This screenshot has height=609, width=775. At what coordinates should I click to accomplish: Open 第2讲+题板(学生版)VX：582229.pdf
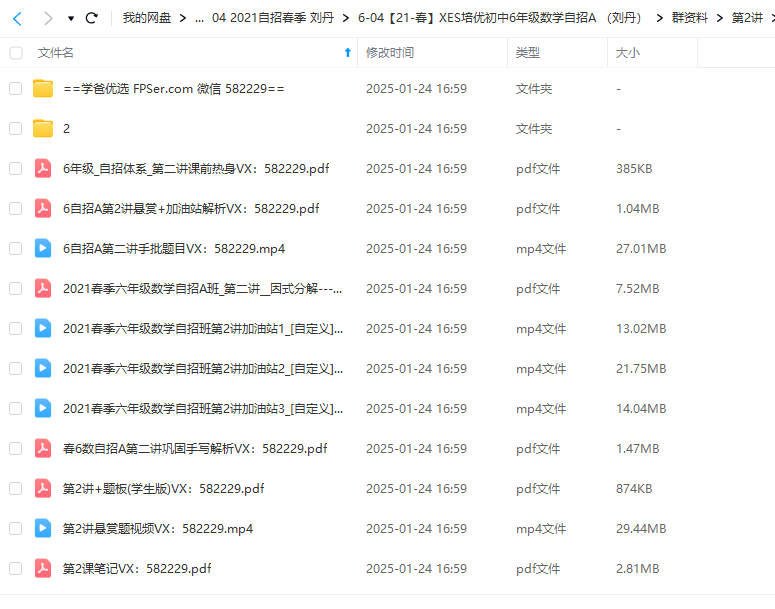[163, 488]
